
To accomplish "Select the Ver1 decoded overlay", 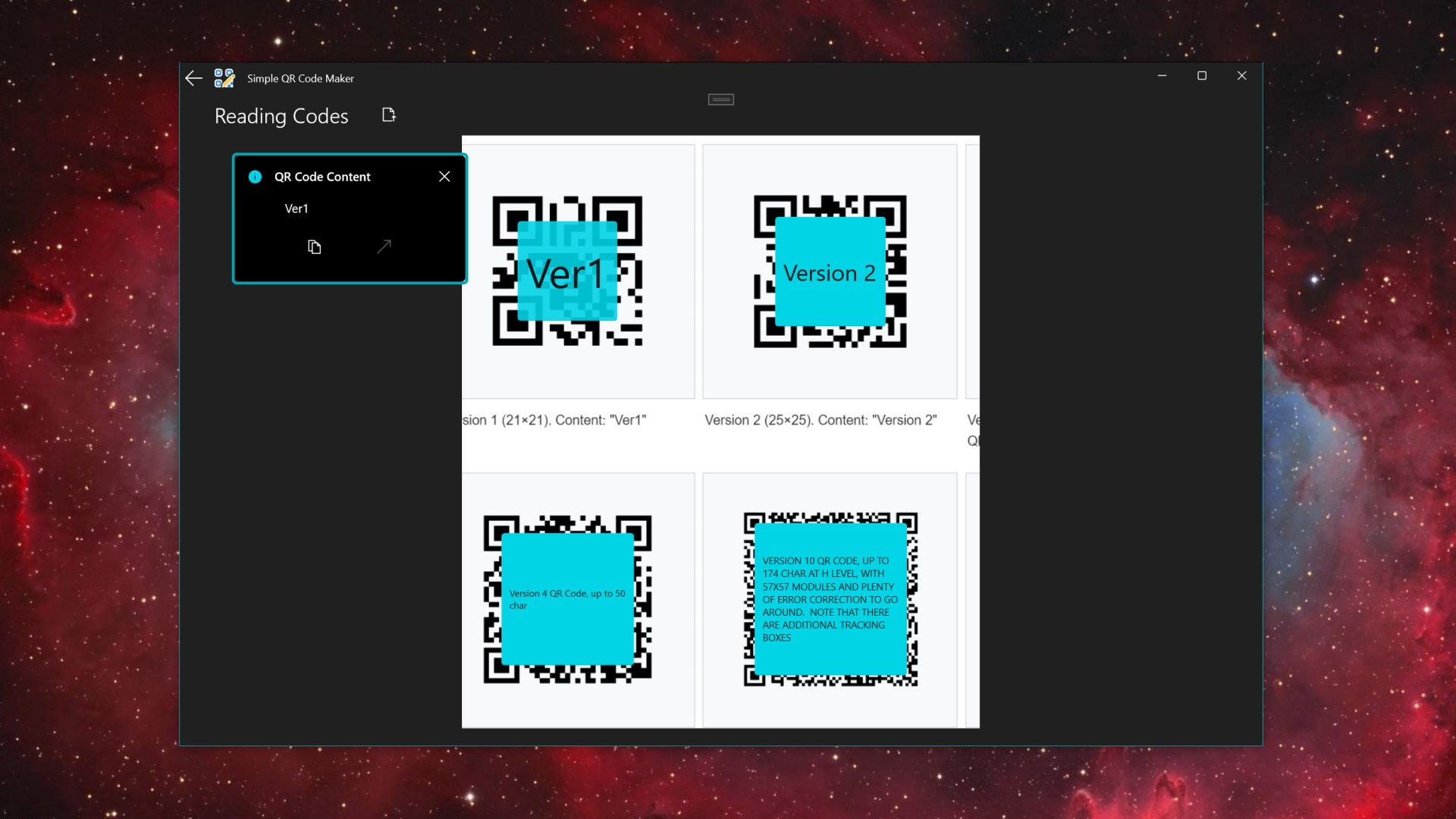I will (566, 271).
